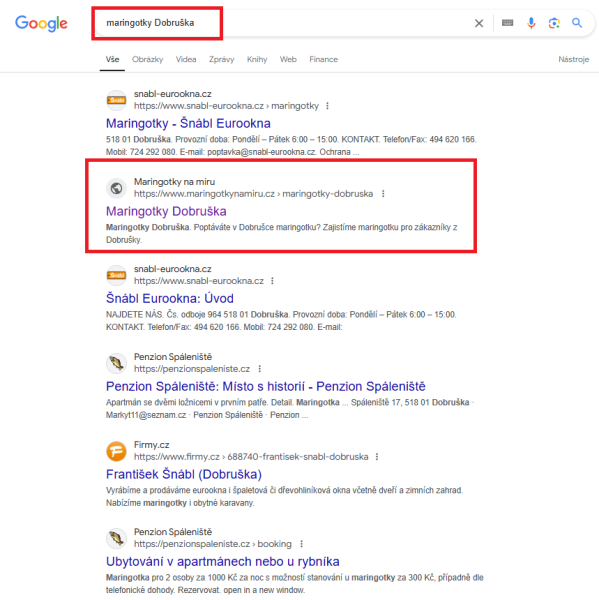Start voice search with the microphone icon
This screenshot has width=599, height=600.
coord(531,23)
